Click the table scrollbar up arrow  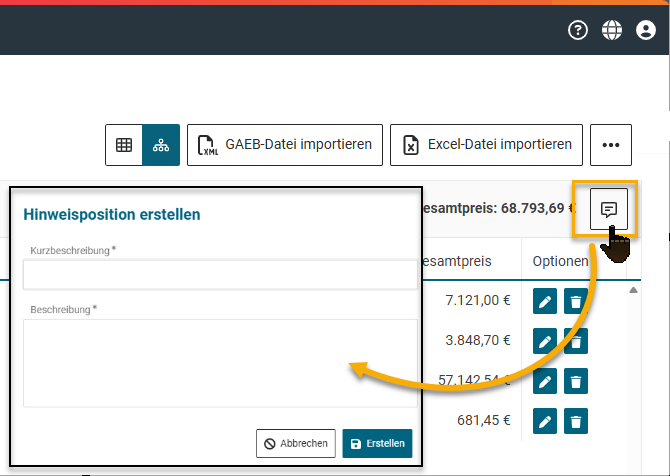632,291
